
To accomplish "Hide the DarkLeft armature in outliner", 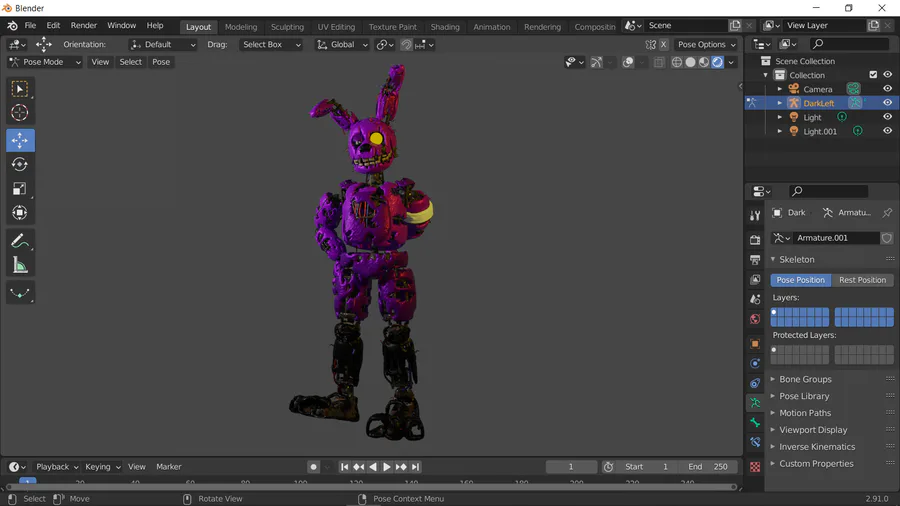I will pyautogui.click(x=887, y=103).
